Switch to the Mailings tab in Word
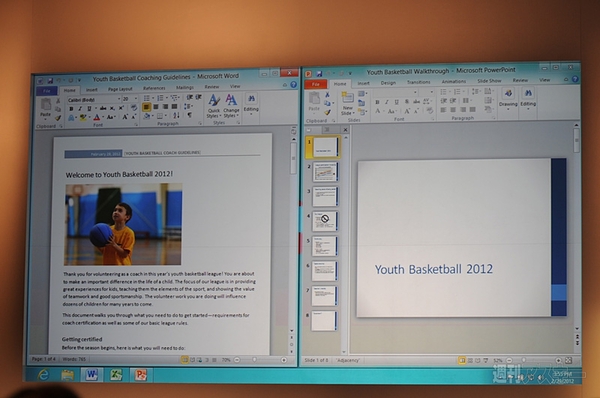Image resolution: width=600 pixels, height=398 pixels. 185,87
